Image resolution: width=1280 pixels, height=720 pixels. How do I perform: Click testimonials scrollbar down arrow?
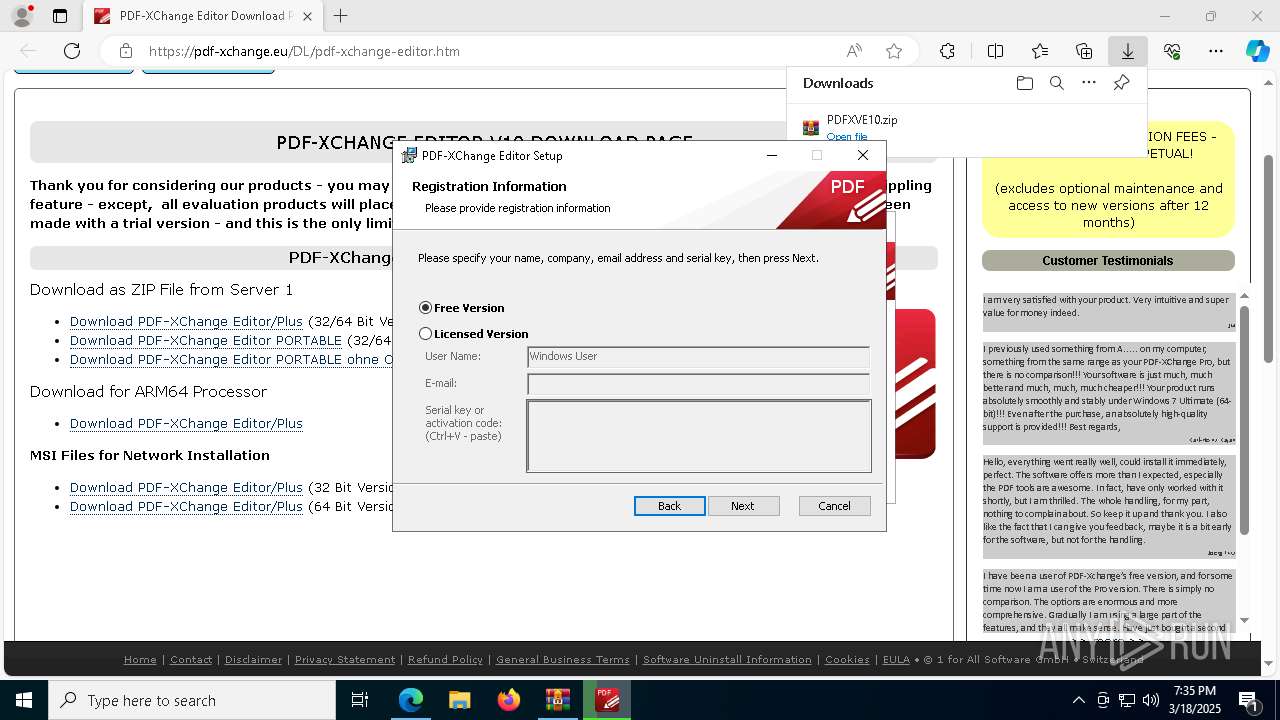coord(1245,620)
